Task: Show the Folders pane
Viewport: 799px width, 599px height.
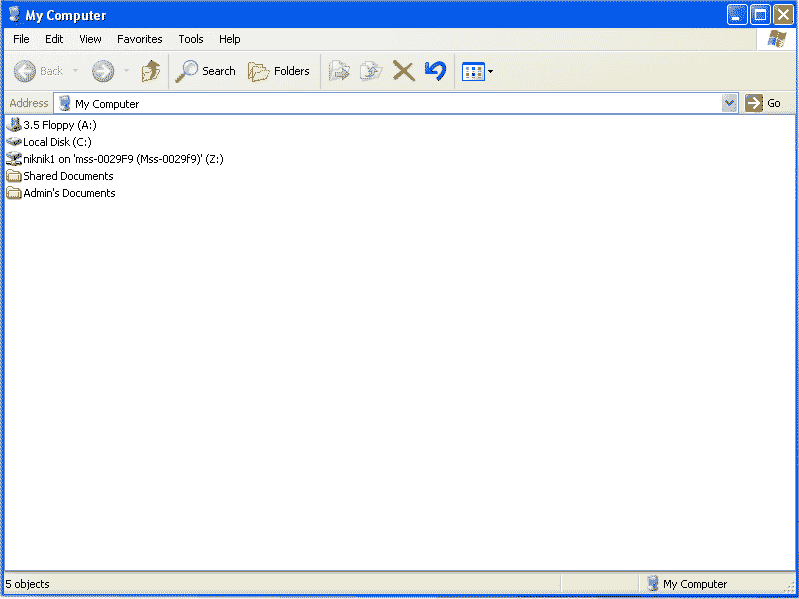Action: click(279, 71)
